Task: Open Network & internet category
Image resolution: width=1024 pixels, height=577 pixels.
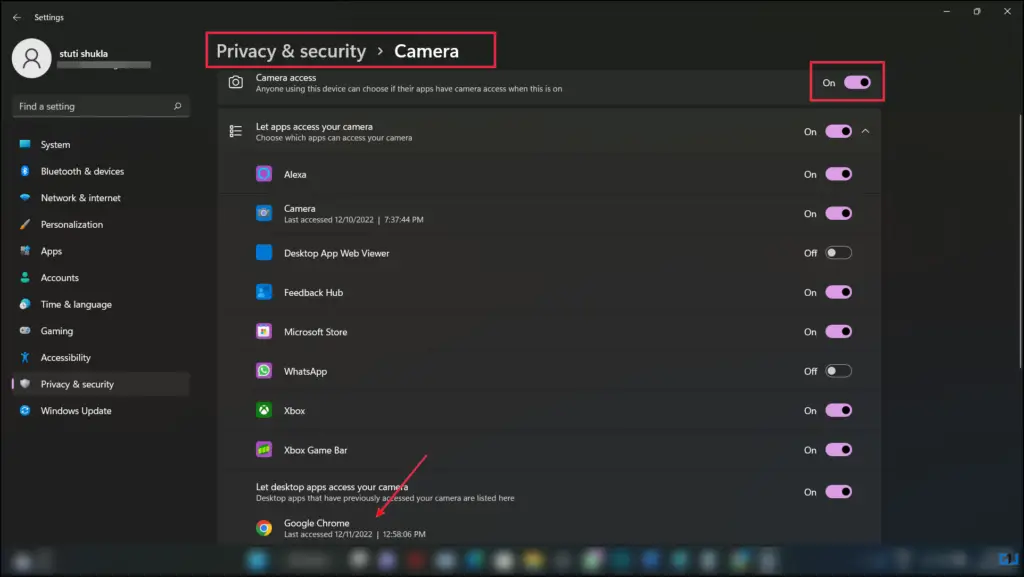Action: coord(101,198)
